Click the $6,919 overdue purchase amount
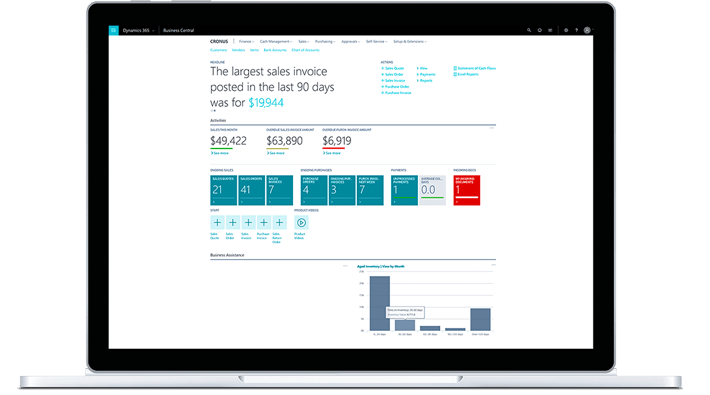Screen dimensions: 710x395 coord(337,141)
